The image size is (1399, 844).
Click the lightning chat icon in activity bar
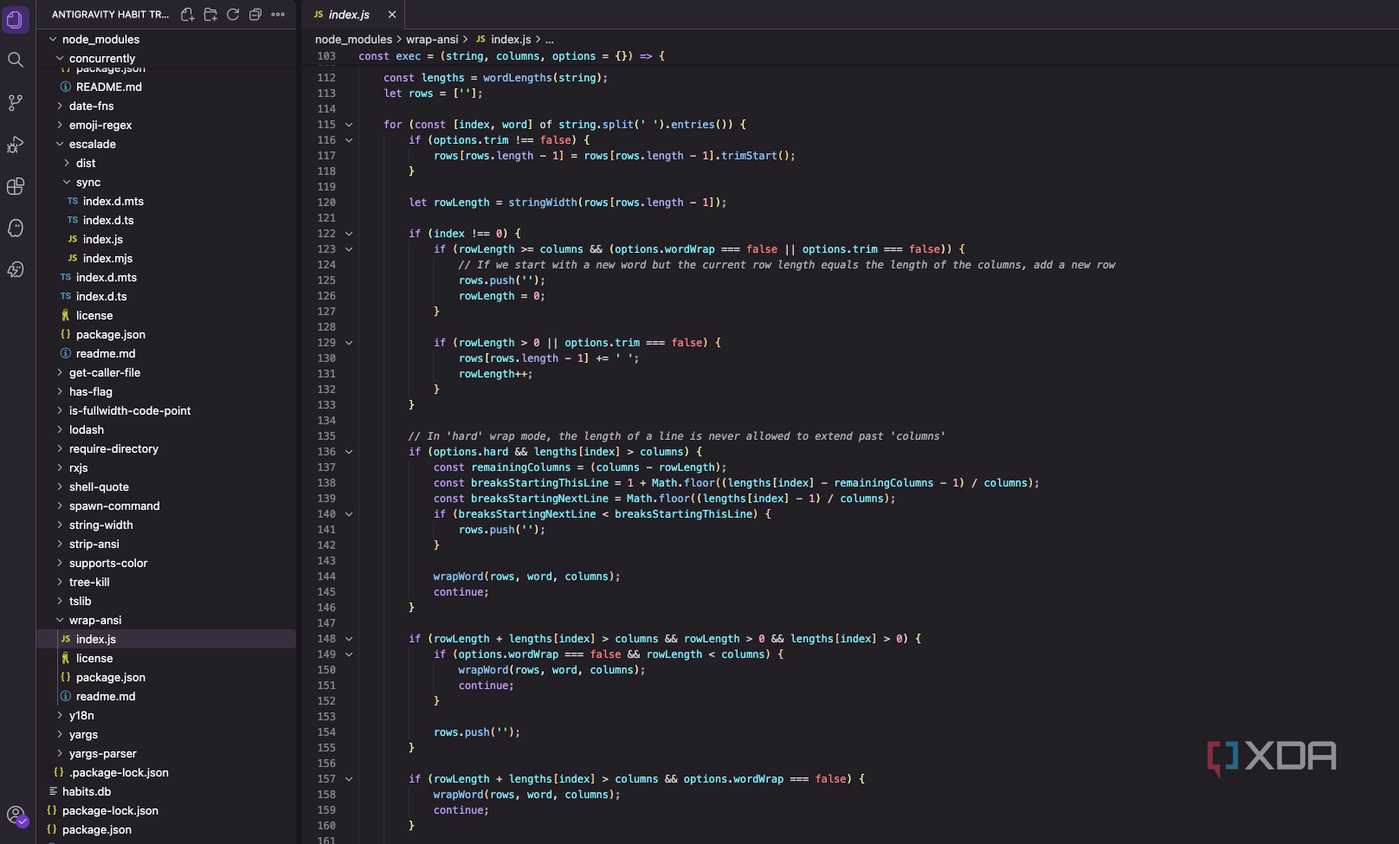click(16, 270)
